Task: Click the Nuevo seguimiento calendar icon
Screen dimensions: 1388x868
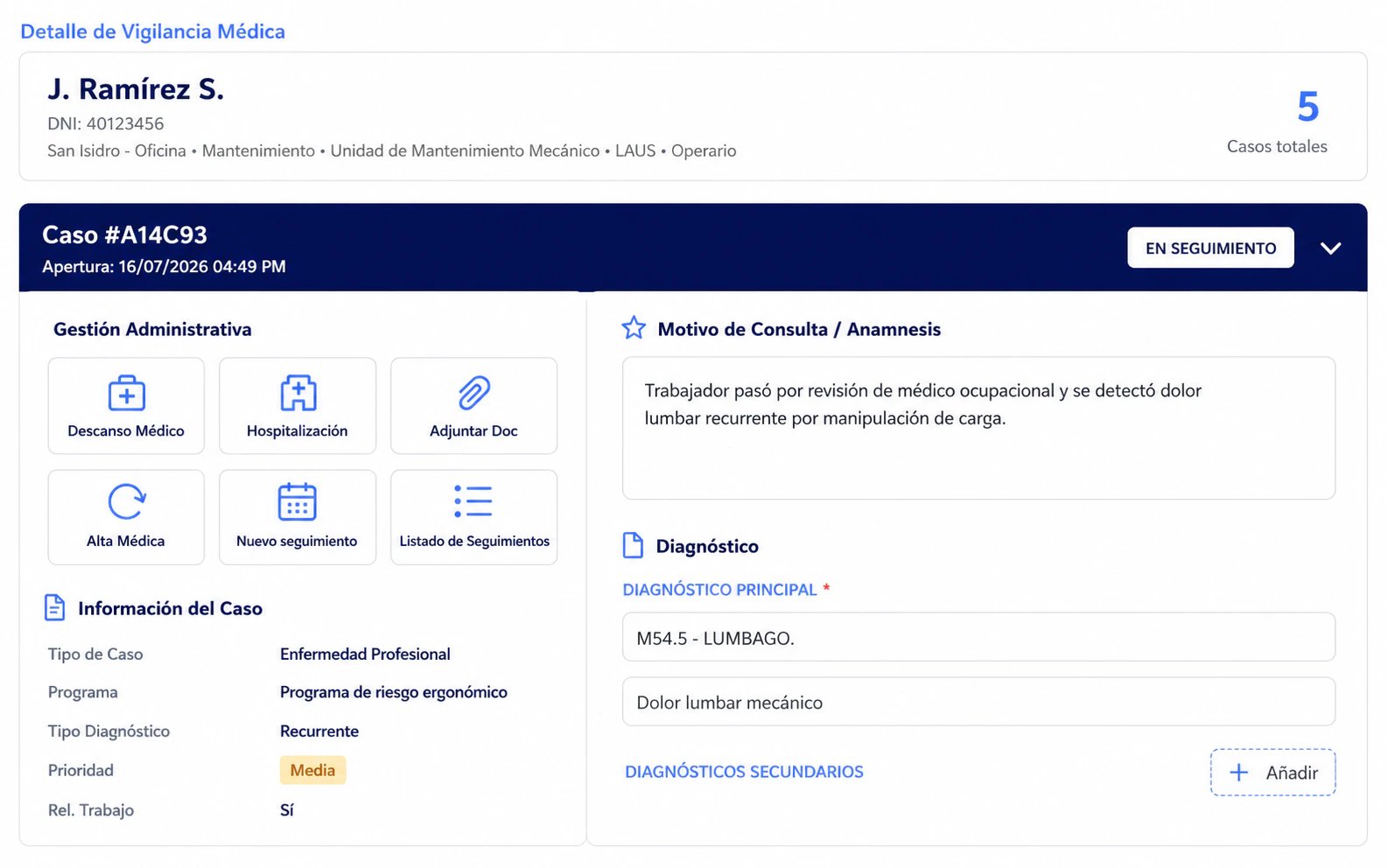Action: tap(298, 502)
